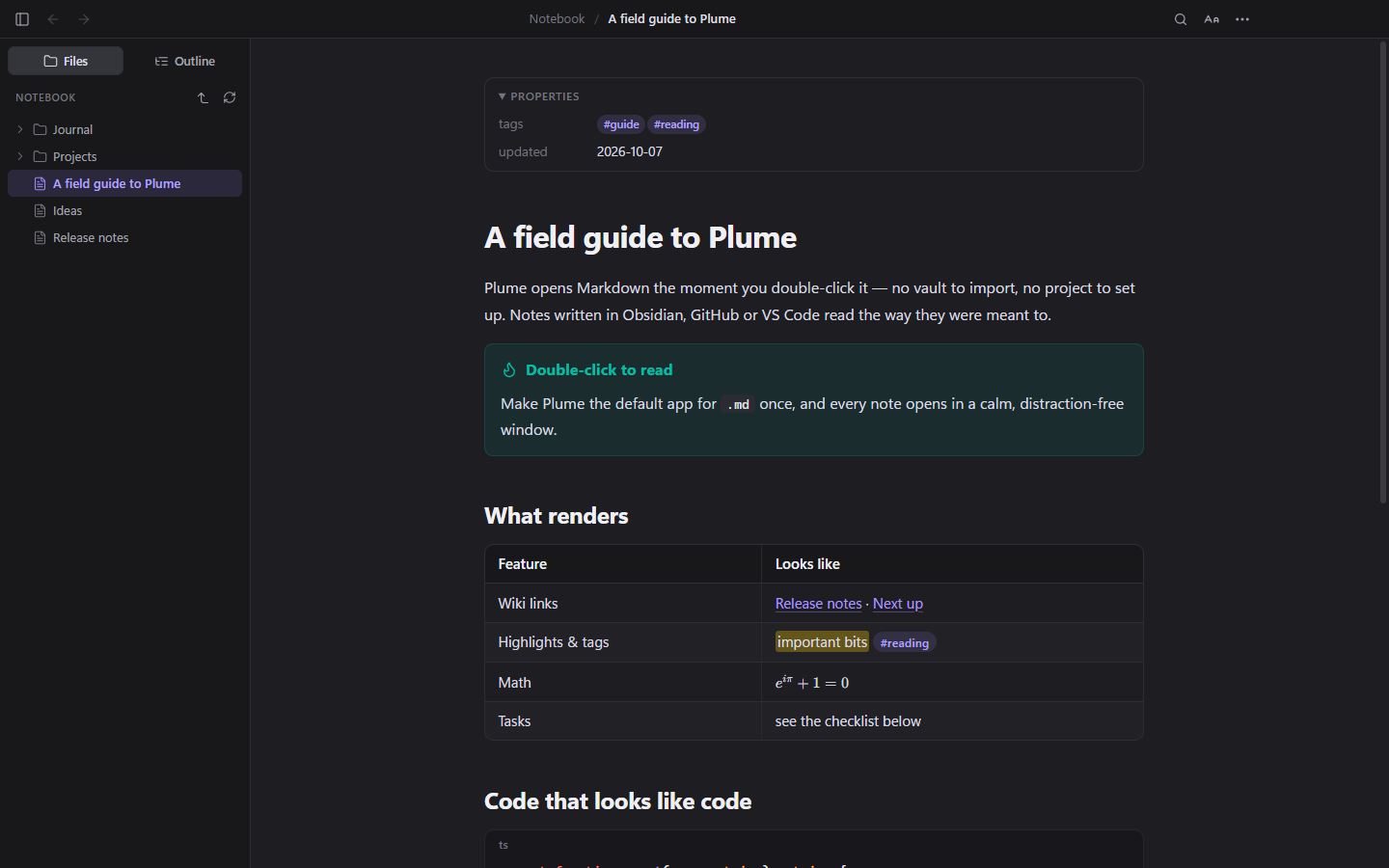The image size is (1389, 868).
Task: Click Notebook in the breadcrumb
Action: coord(557,19)
